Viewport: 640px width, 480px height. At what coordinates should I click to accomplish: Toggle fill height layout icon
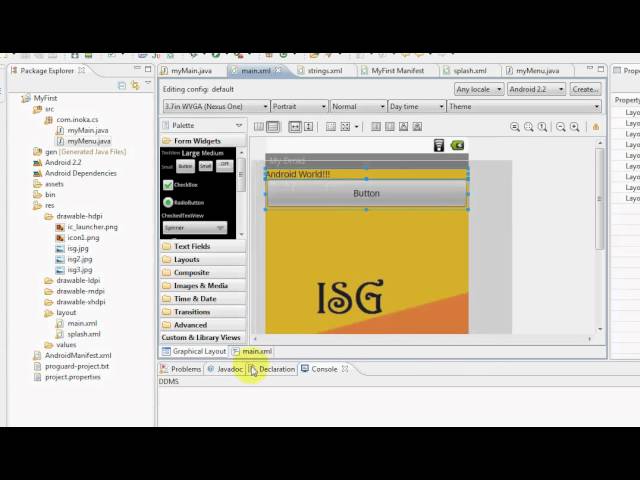(309, 127)
